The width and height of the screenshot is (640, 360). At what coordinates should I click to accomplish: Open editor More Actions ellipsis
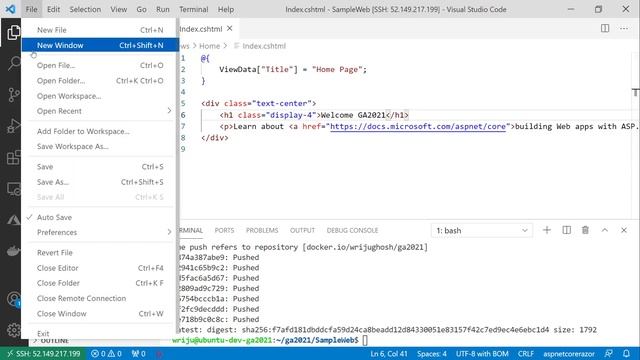pos(624,28)
